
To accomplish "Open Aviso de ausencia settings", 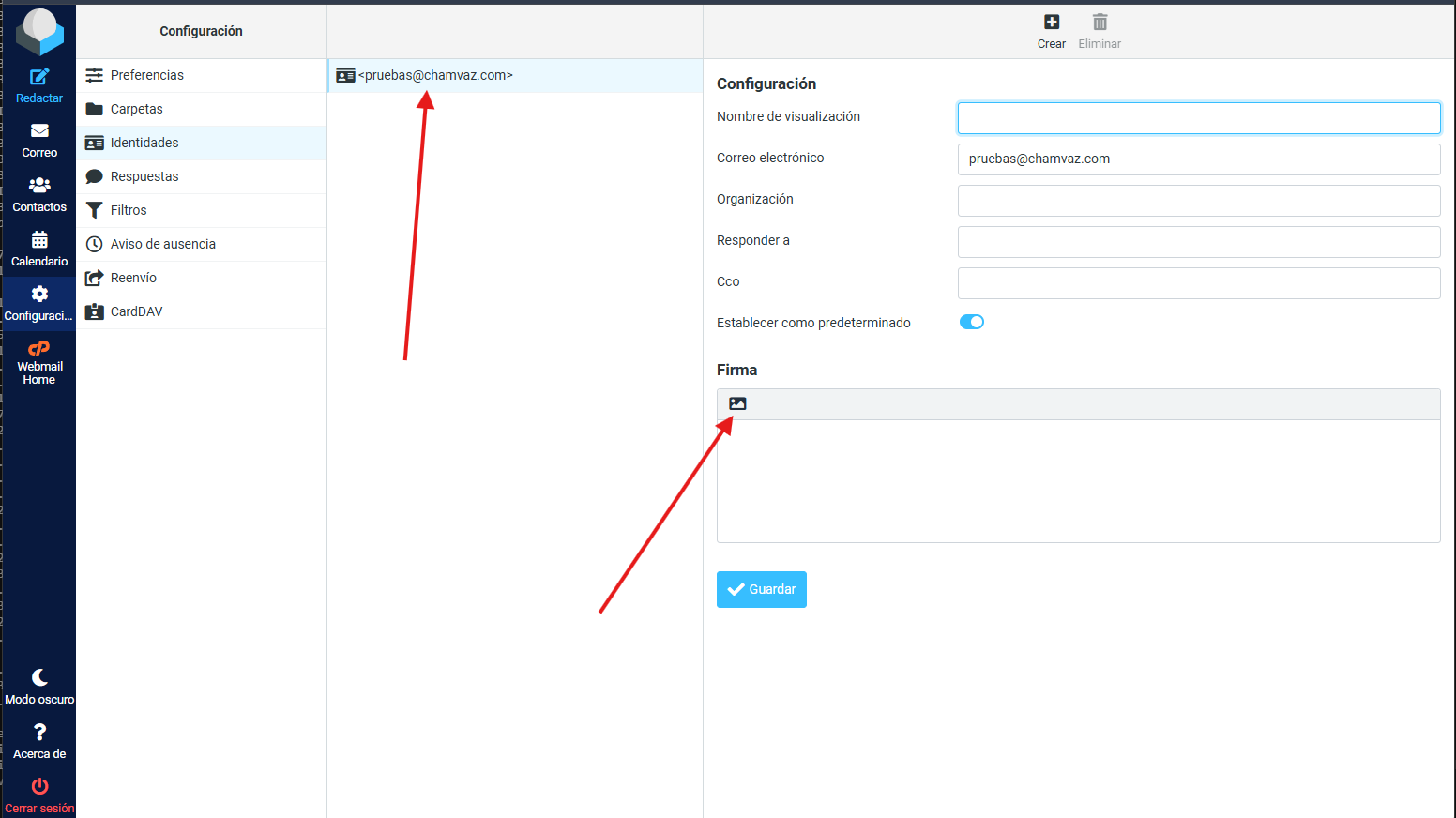I will pyautogui.click(x=162, y=244).
